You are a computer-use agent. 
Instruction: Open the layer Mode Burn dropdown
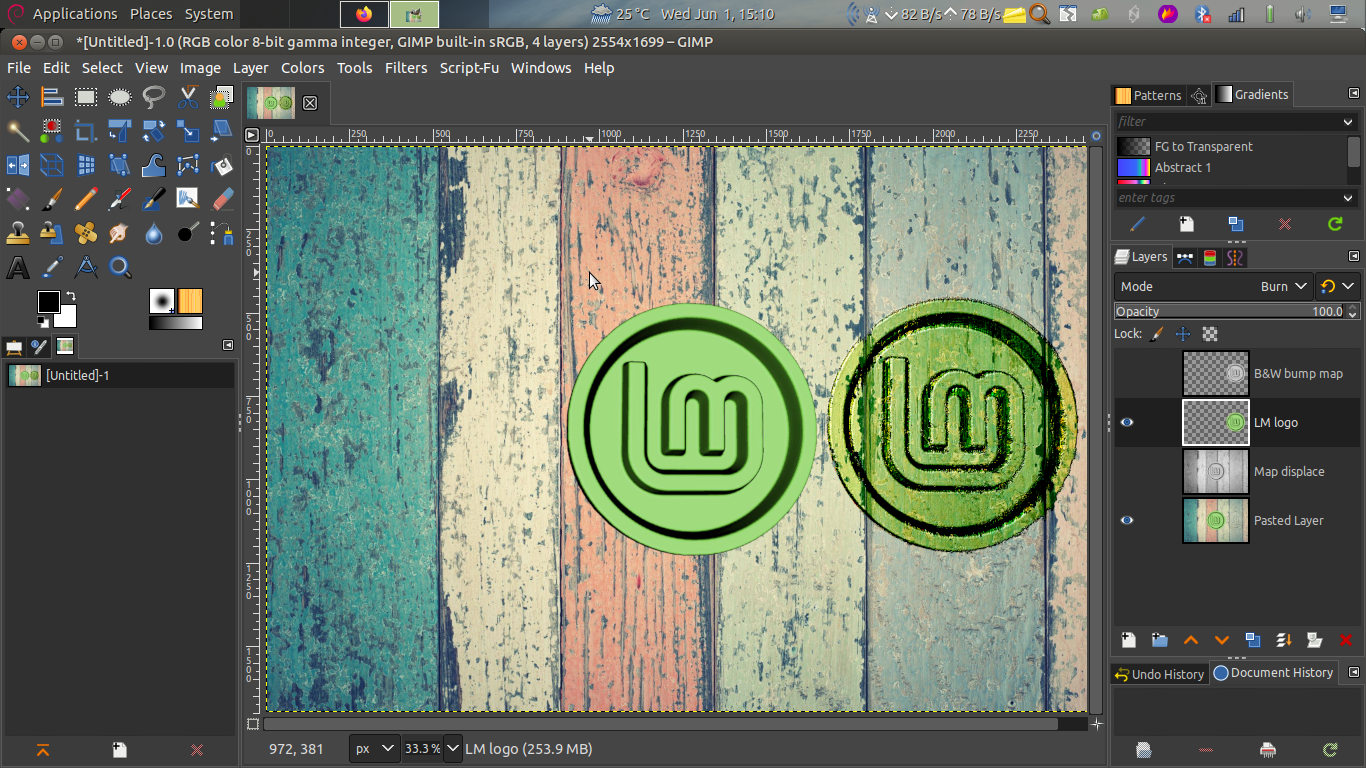1283,286
